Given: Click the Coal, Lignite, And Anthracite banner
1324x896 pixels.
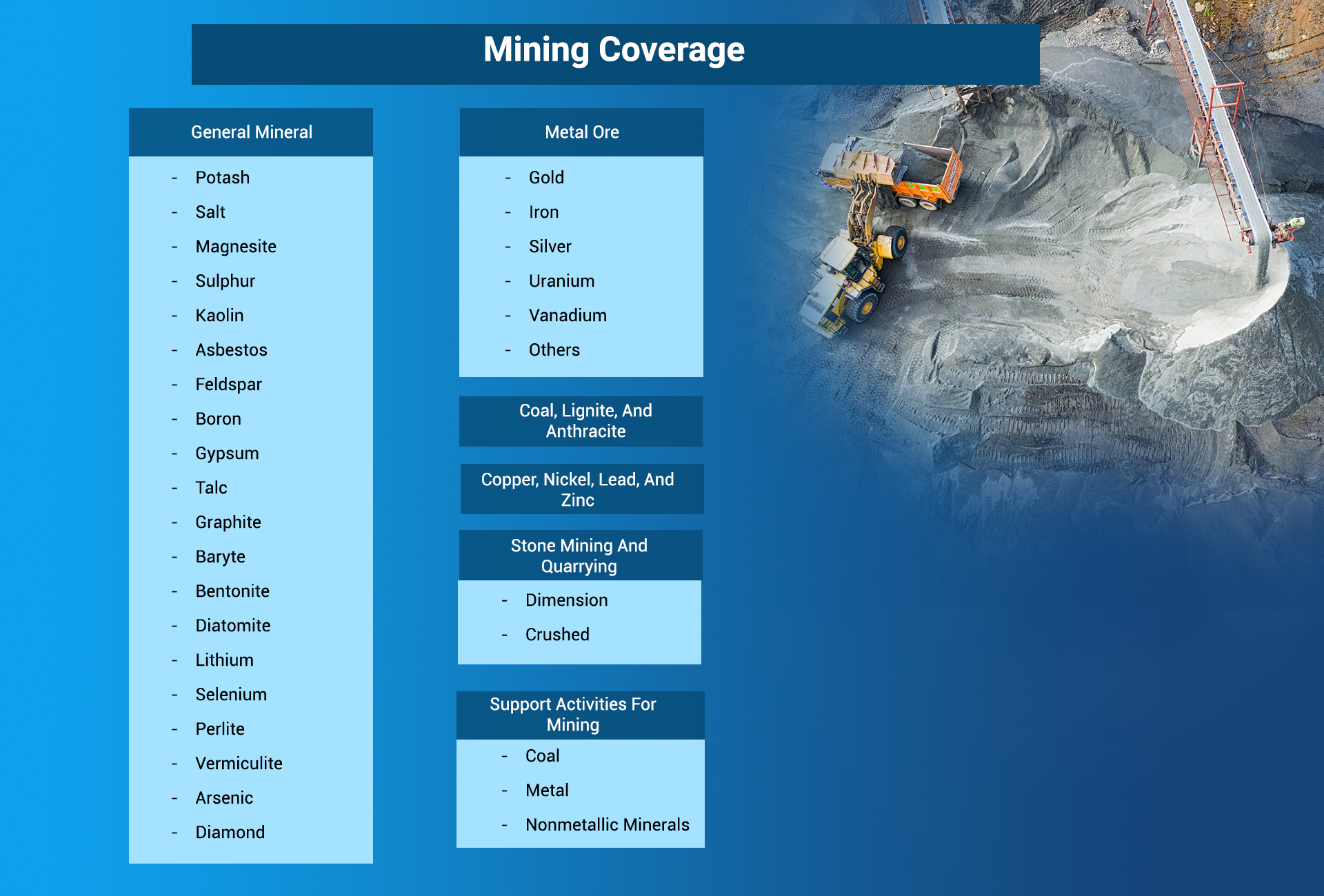Looking at the screenshot, I should click(581, 421).
